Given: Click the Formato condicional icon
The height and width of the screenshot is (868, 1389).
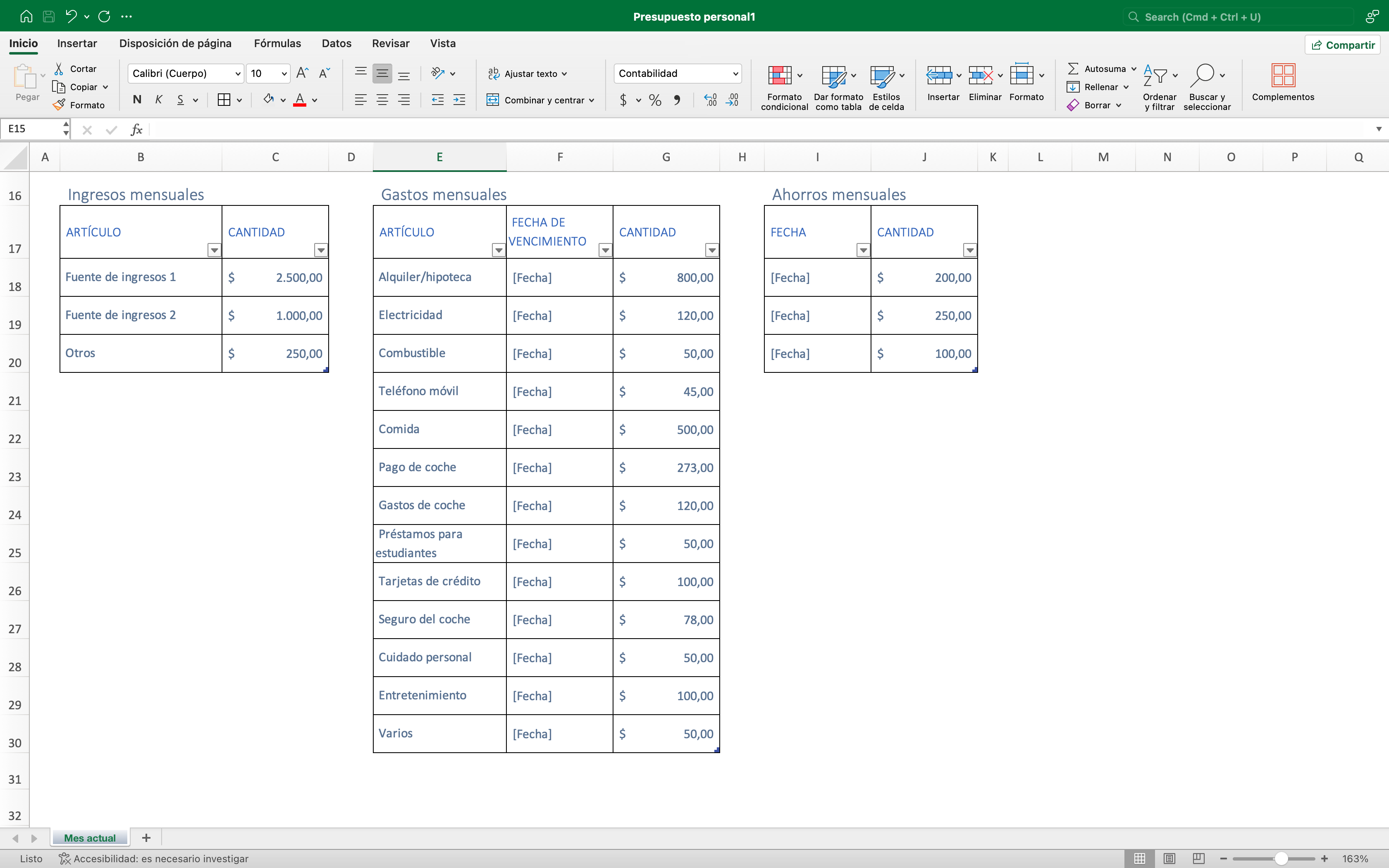Looking at the screenshot, I should click(x=779, y=75).
